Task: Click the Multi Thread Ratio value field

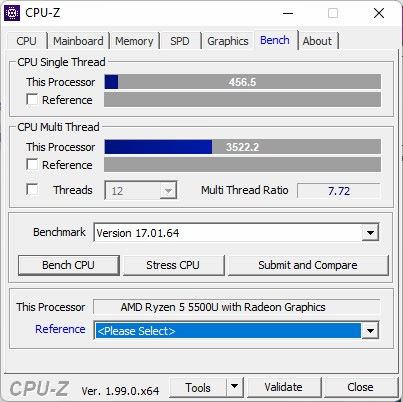Action: [339, 191]
